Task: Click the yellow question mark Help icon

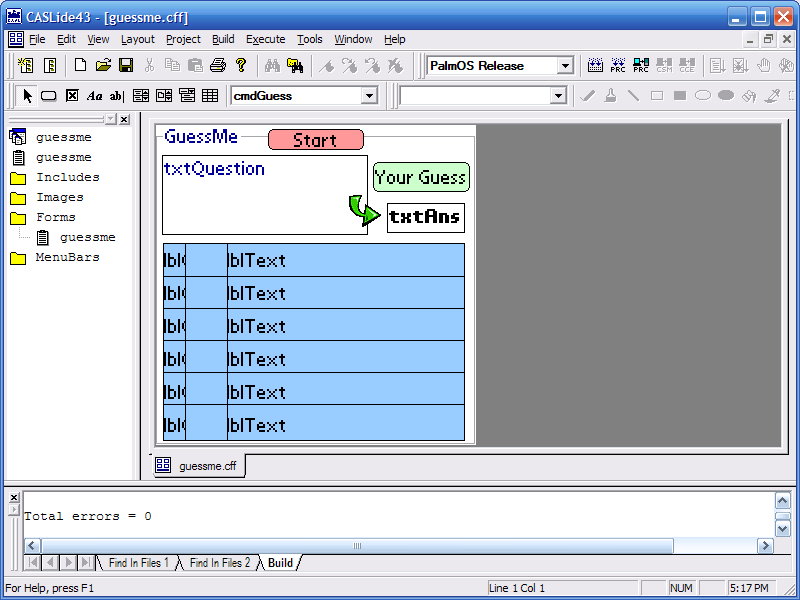Action: 241,66
